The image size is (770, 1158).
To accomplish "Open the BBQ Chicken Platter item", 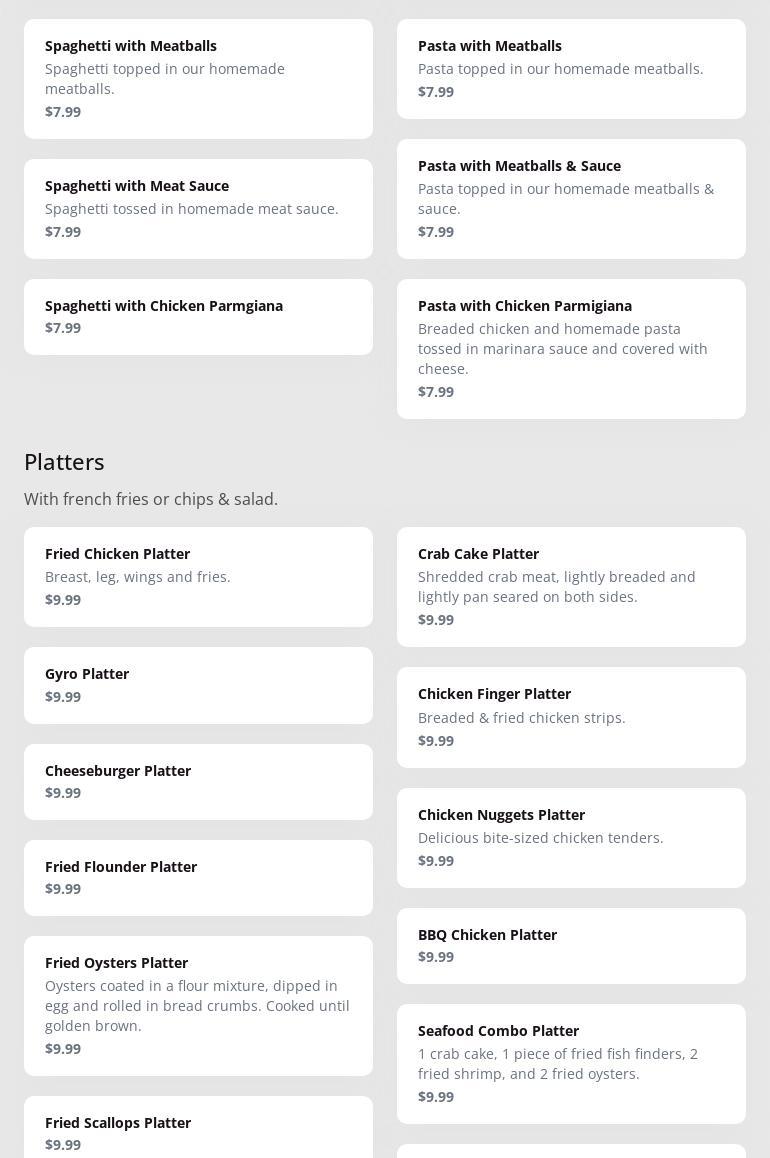I will tap(571, 945).
